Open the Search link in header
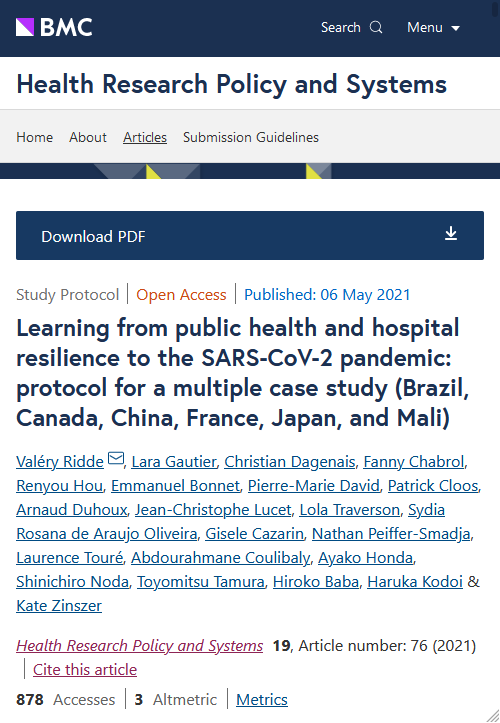 tap(352, 27)
